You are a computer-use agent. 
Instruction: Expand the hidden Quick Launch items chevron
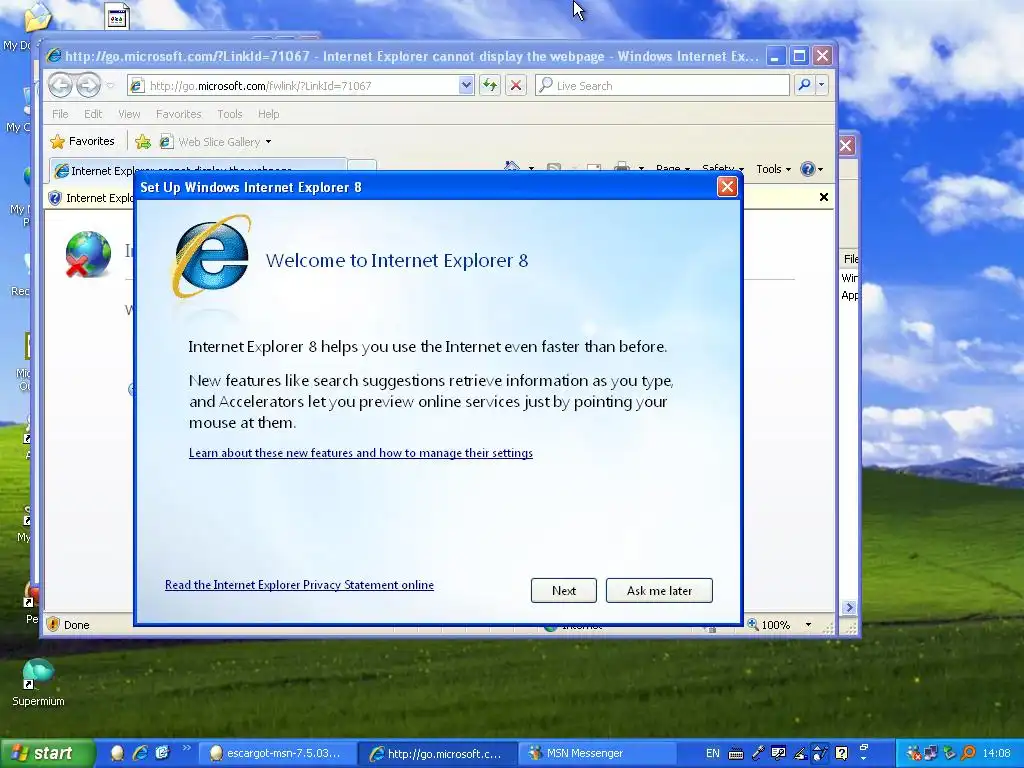pyautogui.click(x=186, y=748)
